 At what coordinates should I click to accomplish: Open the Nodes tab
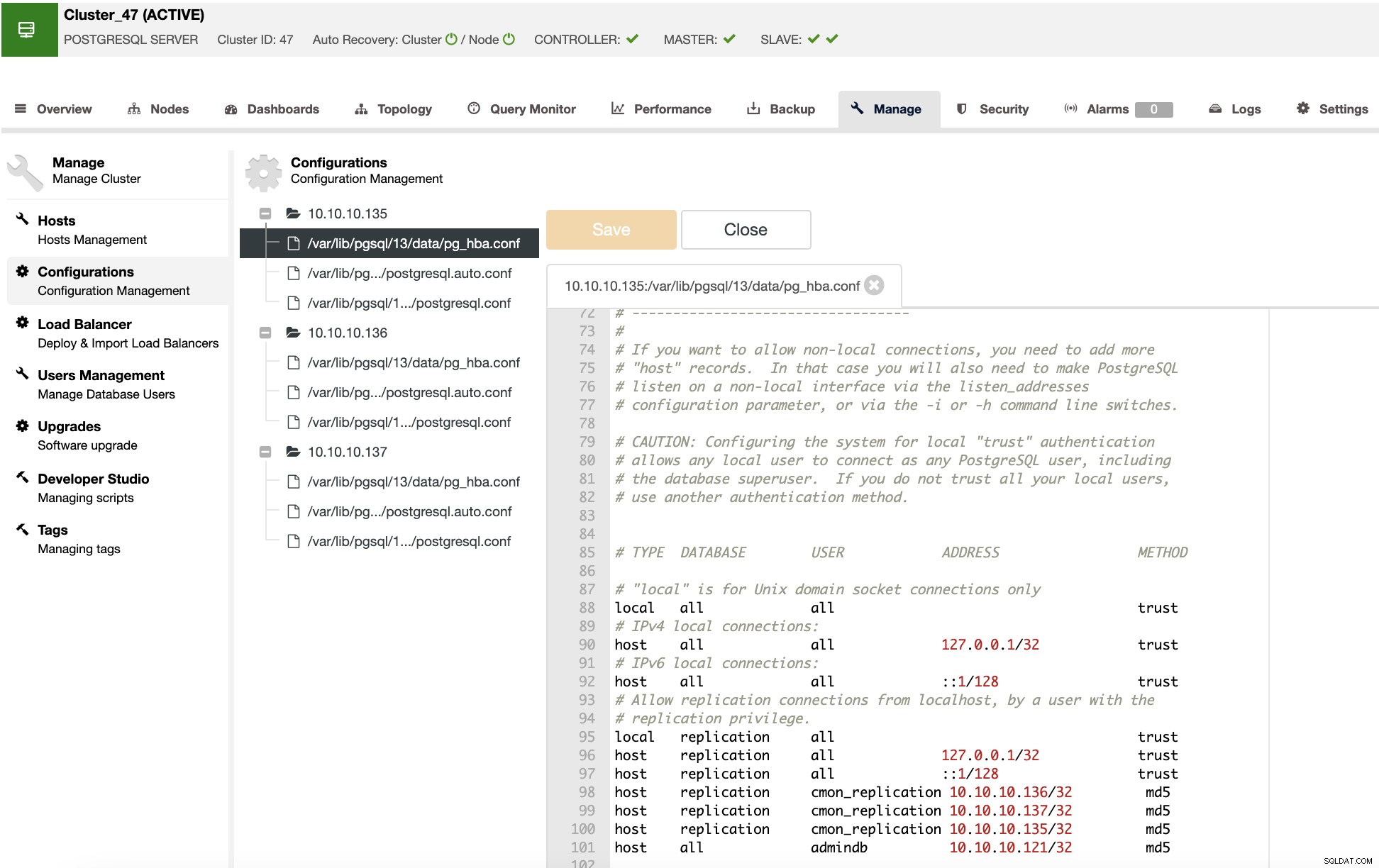click(158, 109)
